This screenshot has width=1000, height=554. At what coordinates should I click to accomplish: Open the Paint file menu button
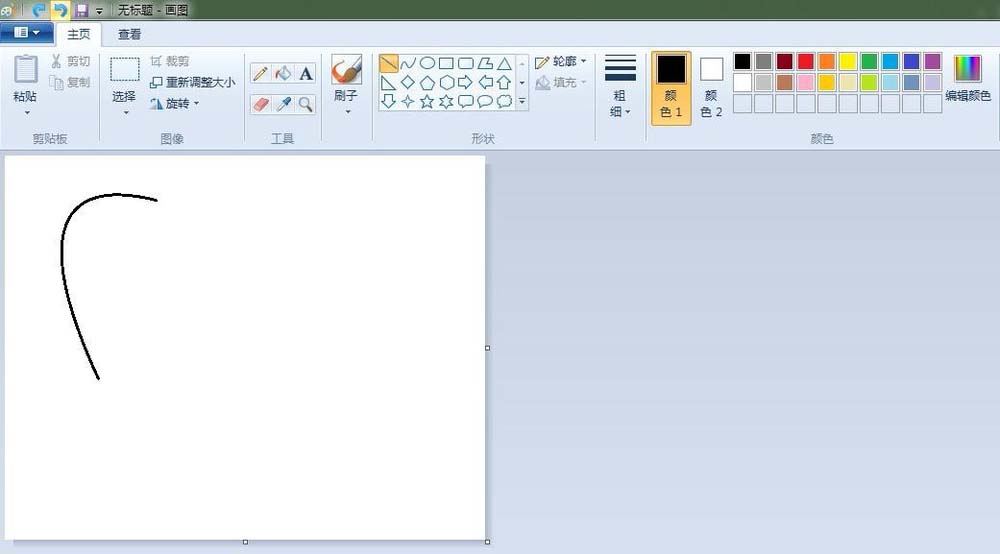(27, 33)
